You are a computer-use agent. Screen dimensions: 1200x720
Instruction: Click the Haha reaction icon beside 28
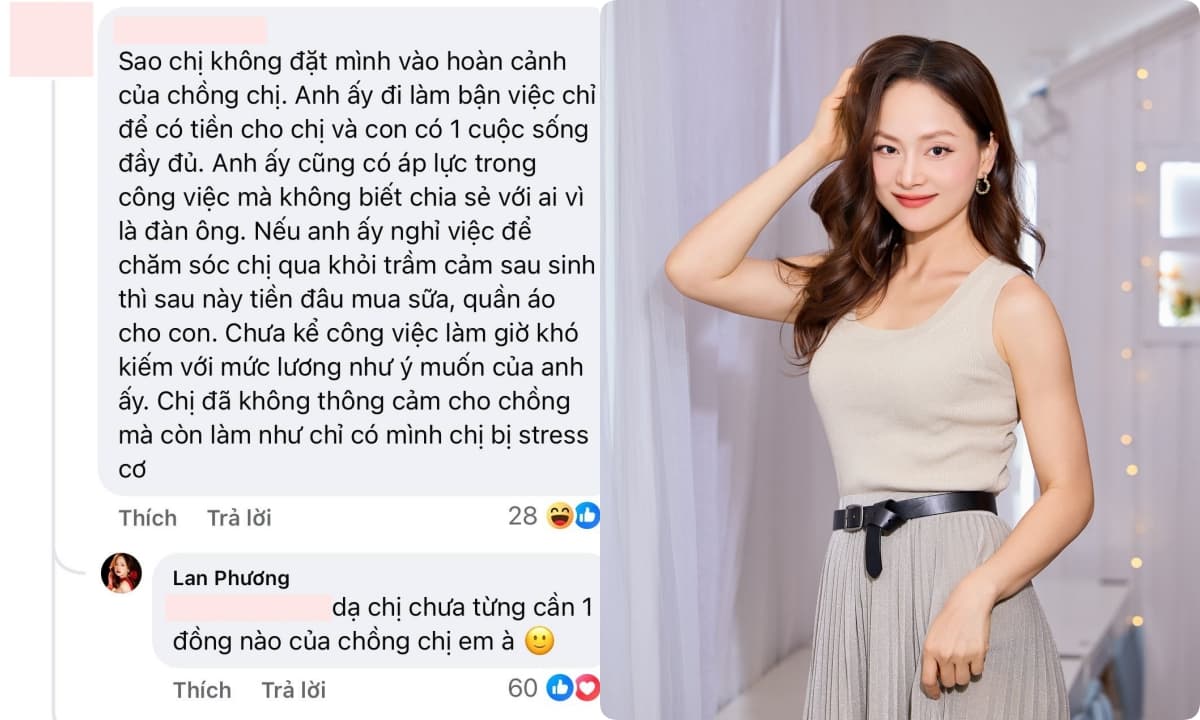558,516
